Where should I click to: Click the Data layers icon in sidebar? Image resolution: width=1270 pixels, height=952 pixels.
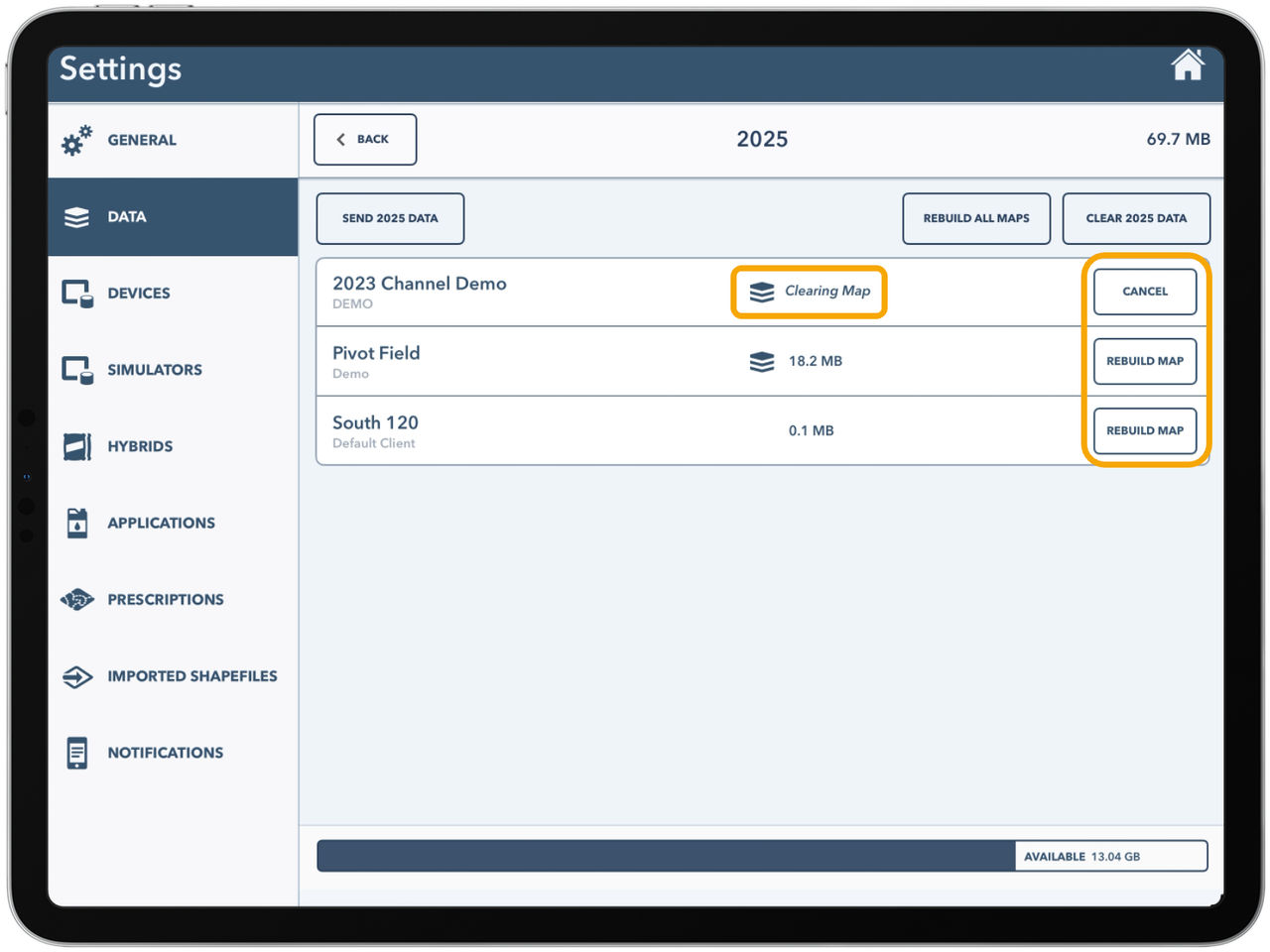pyautogui.click(x=76, y=217)
